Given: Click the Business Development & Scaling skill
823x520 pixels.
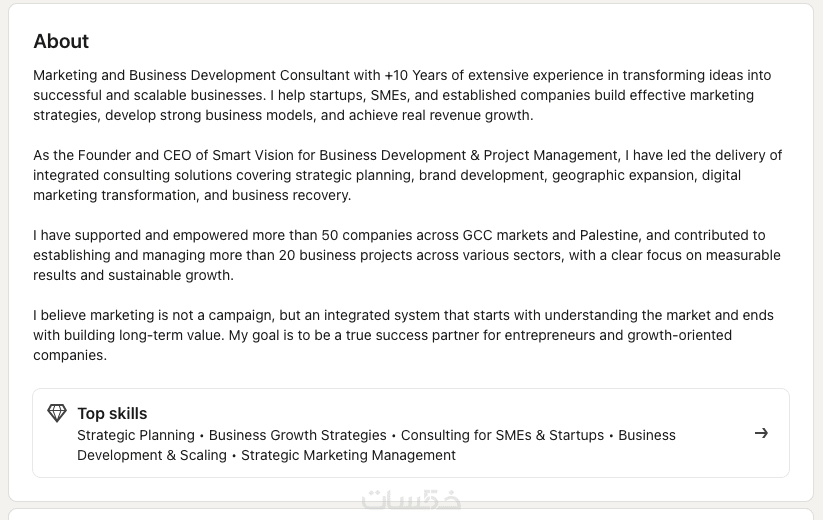Looking at the screenshot, I should (152, 455).
